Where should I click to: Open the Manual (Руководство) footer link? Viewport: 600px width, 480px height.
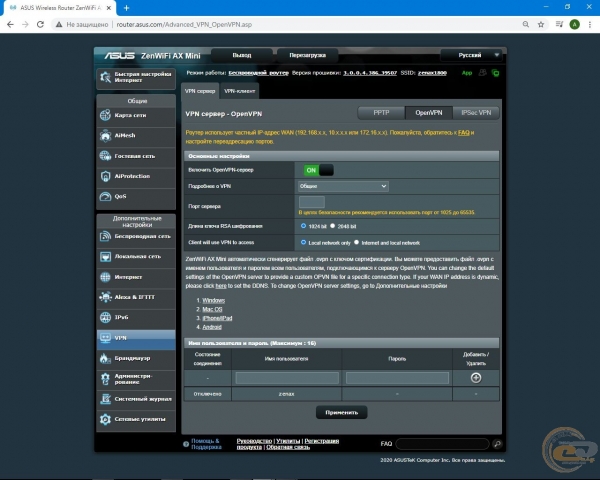(254, 441)
